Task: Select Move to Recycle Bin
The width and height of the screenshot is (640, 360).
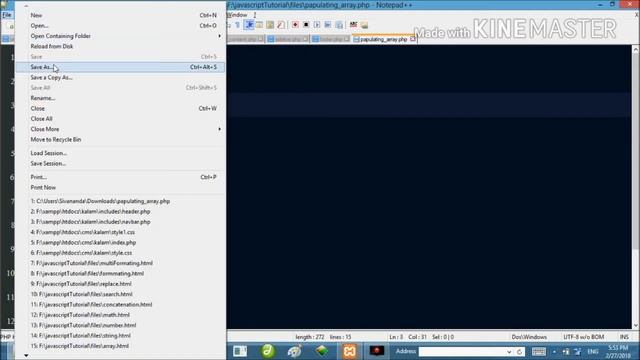Action: click(120, 140)
